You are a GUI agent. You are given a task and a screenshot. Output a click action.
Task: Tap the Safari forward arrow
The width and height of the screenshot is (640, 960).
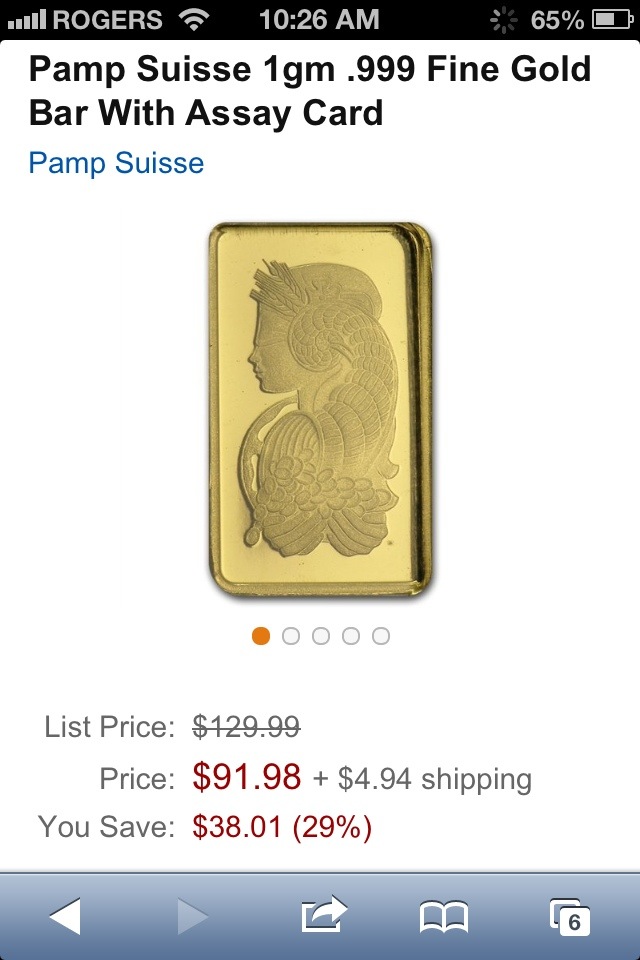[193, 916]
